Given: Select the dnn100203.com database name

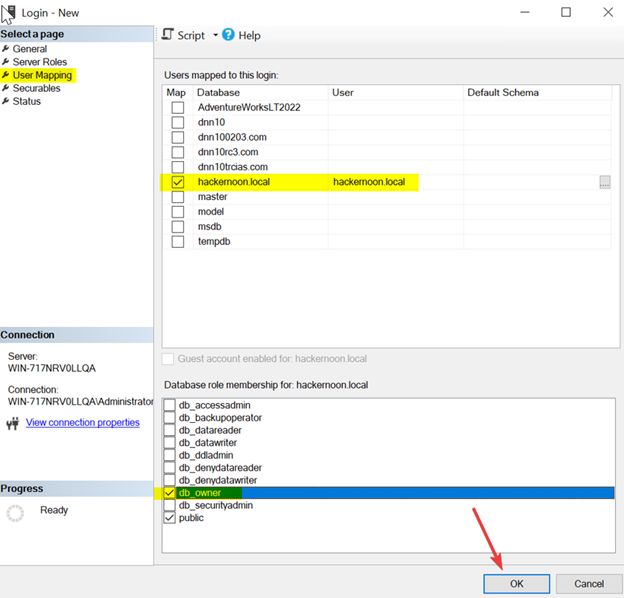Looking at the screenshot, I should point(232,137).
